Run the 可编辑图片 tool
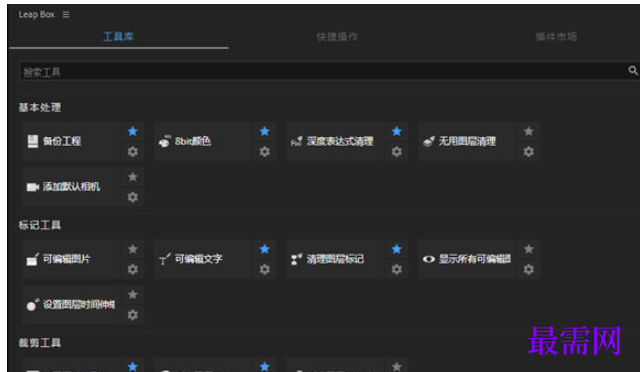 point(71,259)
